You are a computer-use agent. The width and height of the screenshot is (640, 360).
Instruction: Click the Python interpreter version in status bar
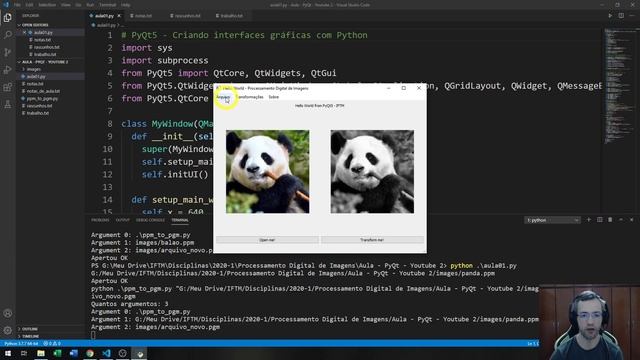tap(21, 344)
